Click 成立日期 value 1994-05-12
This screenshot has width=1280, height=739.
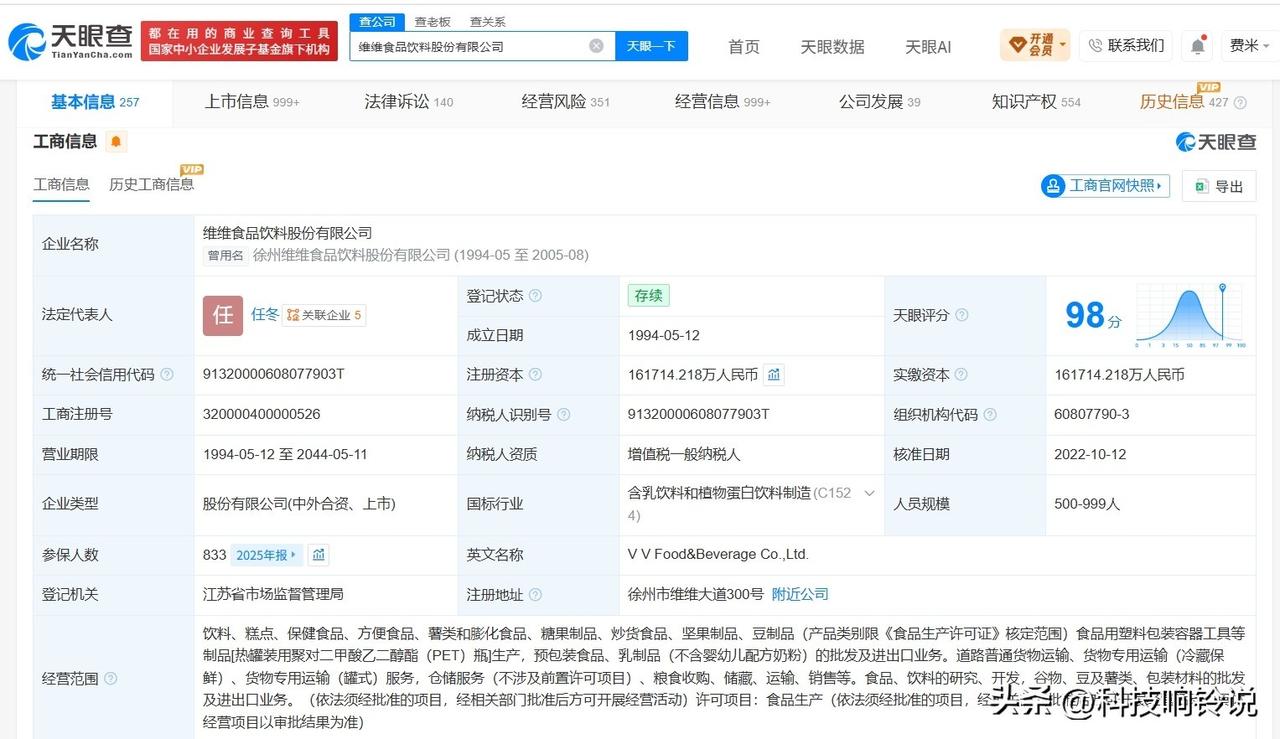(x=665, y=335)
